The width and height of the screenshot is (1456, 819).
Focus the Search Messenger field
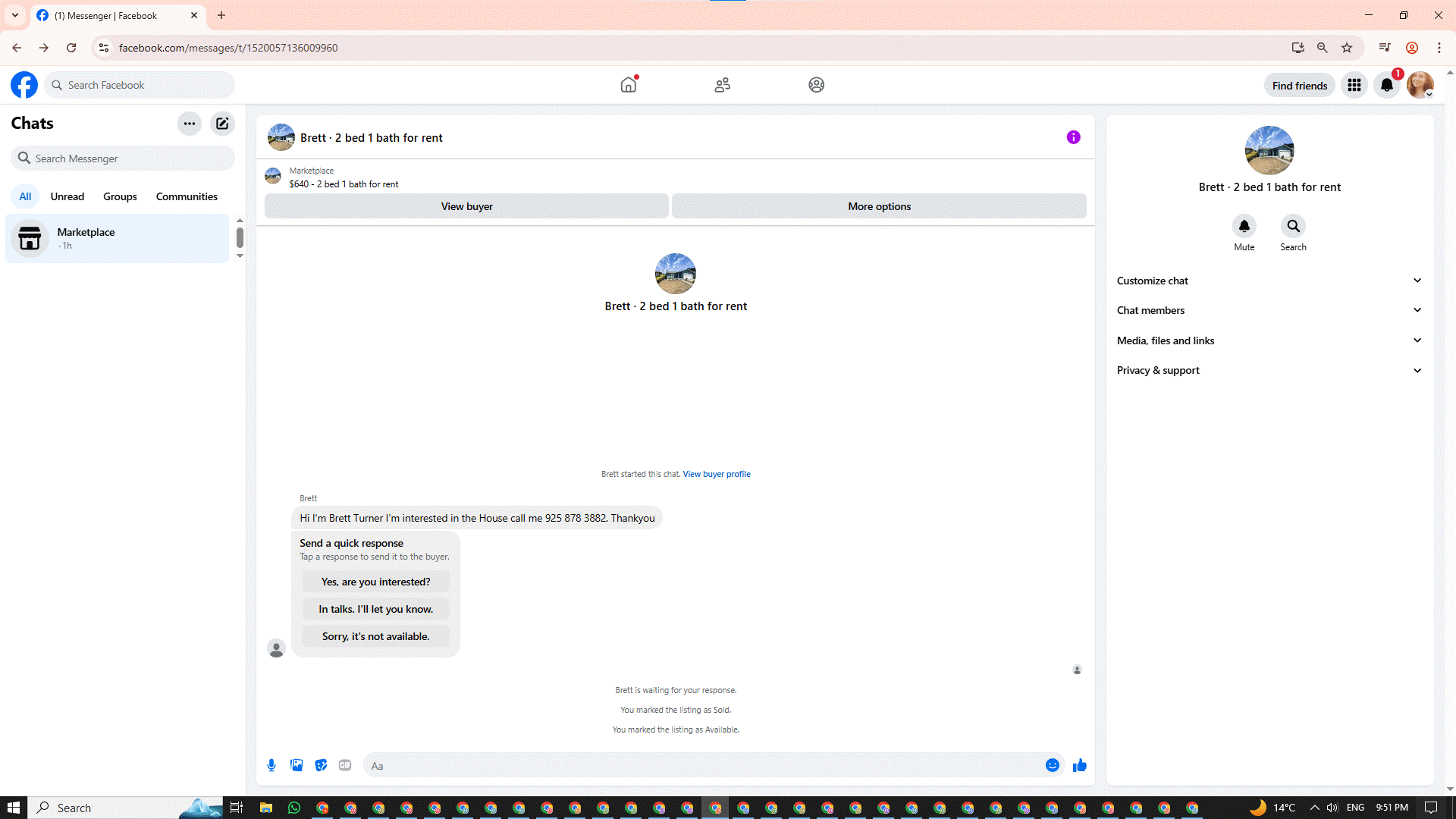(x=123, y=158)
